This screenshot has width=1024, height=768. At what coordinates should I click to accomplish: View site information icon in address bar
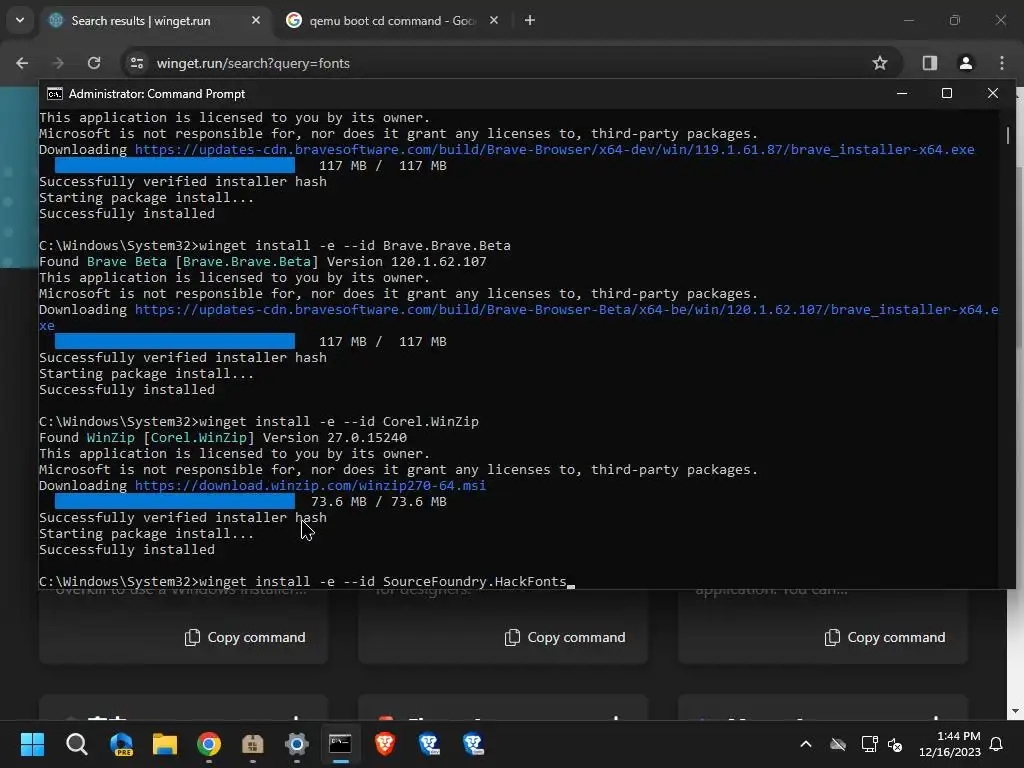(137, 63)
